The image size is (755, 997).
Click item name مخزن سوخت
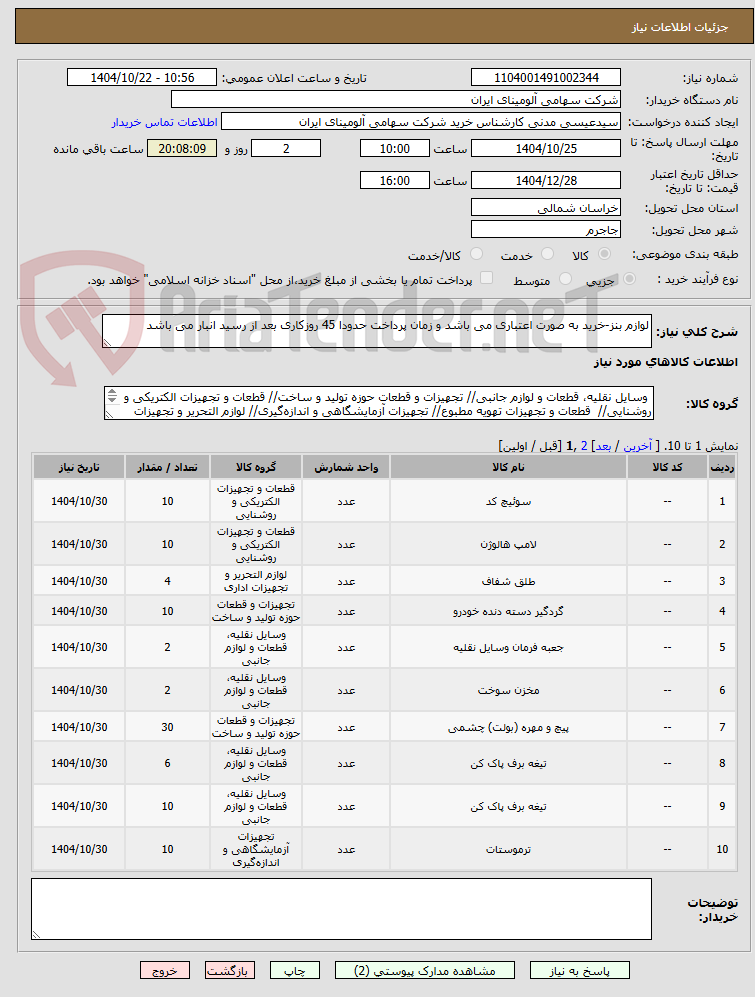pyautogui.click(x=508, y=691)
